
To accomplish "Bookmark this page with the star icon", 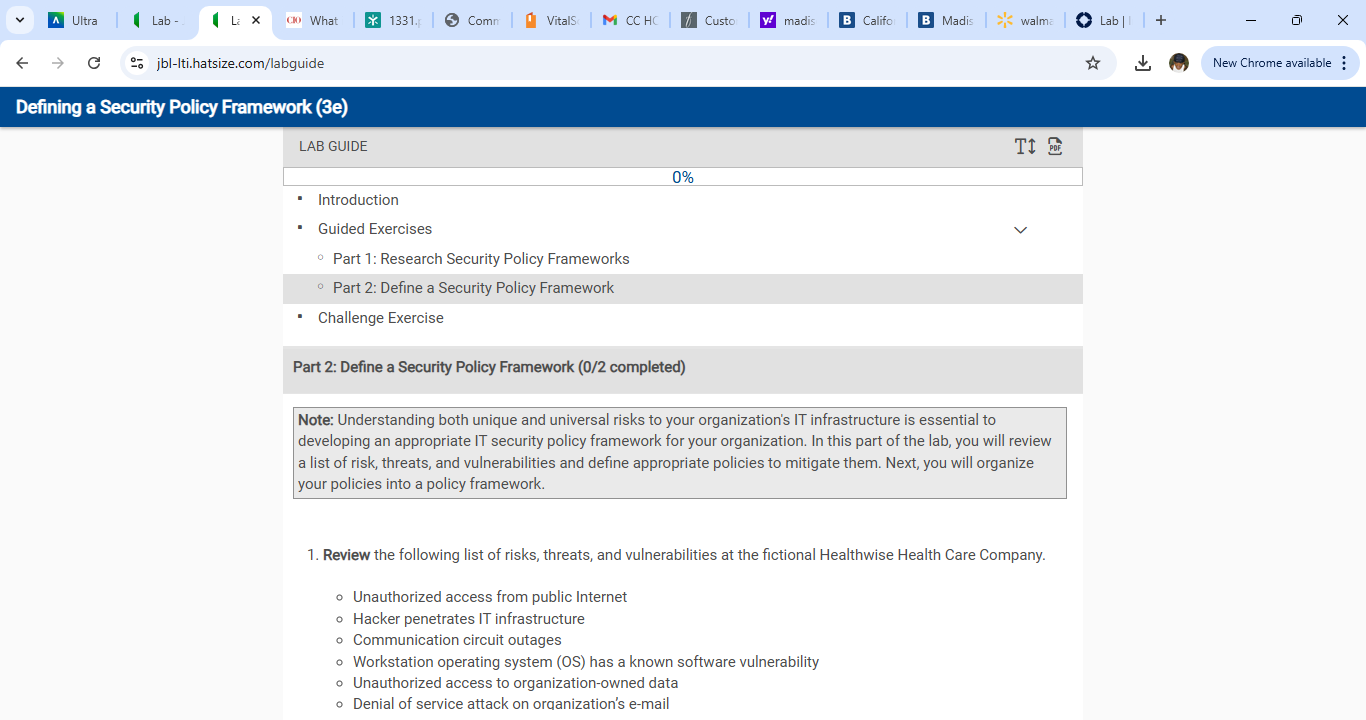I will pyautogui.click(x=1093, y=63).
